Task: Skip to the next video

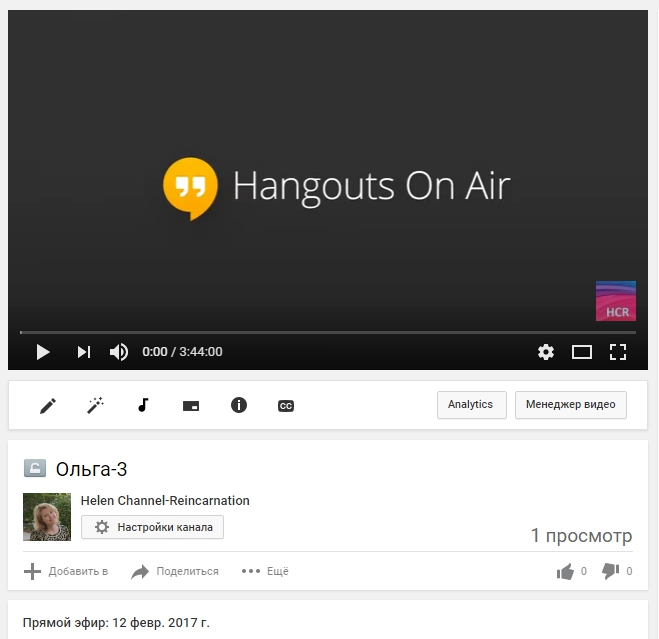Action: [x=84, y=352]
